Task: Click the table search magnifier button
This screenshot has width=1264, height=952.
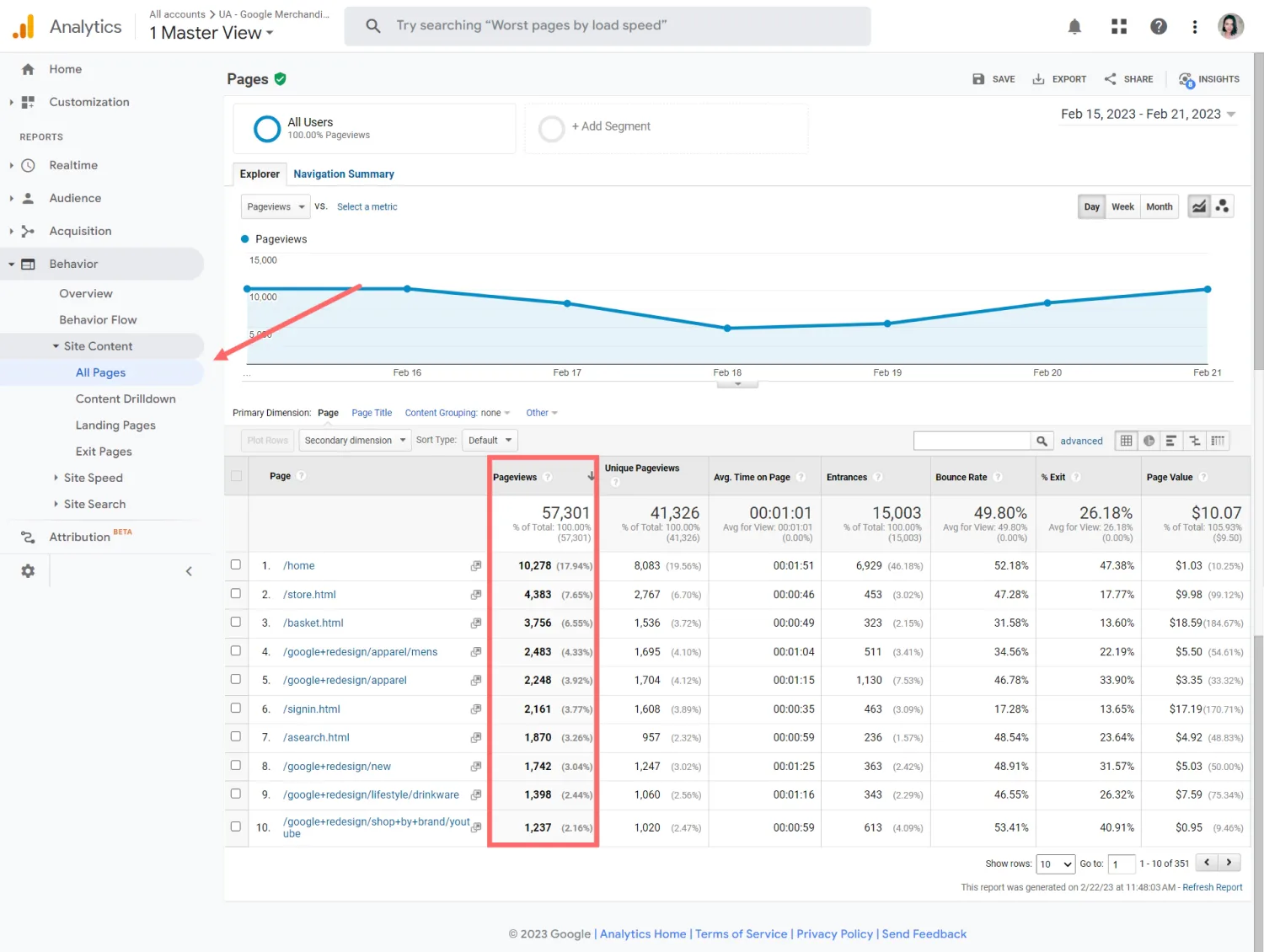Action: (x=1042, y=441)
